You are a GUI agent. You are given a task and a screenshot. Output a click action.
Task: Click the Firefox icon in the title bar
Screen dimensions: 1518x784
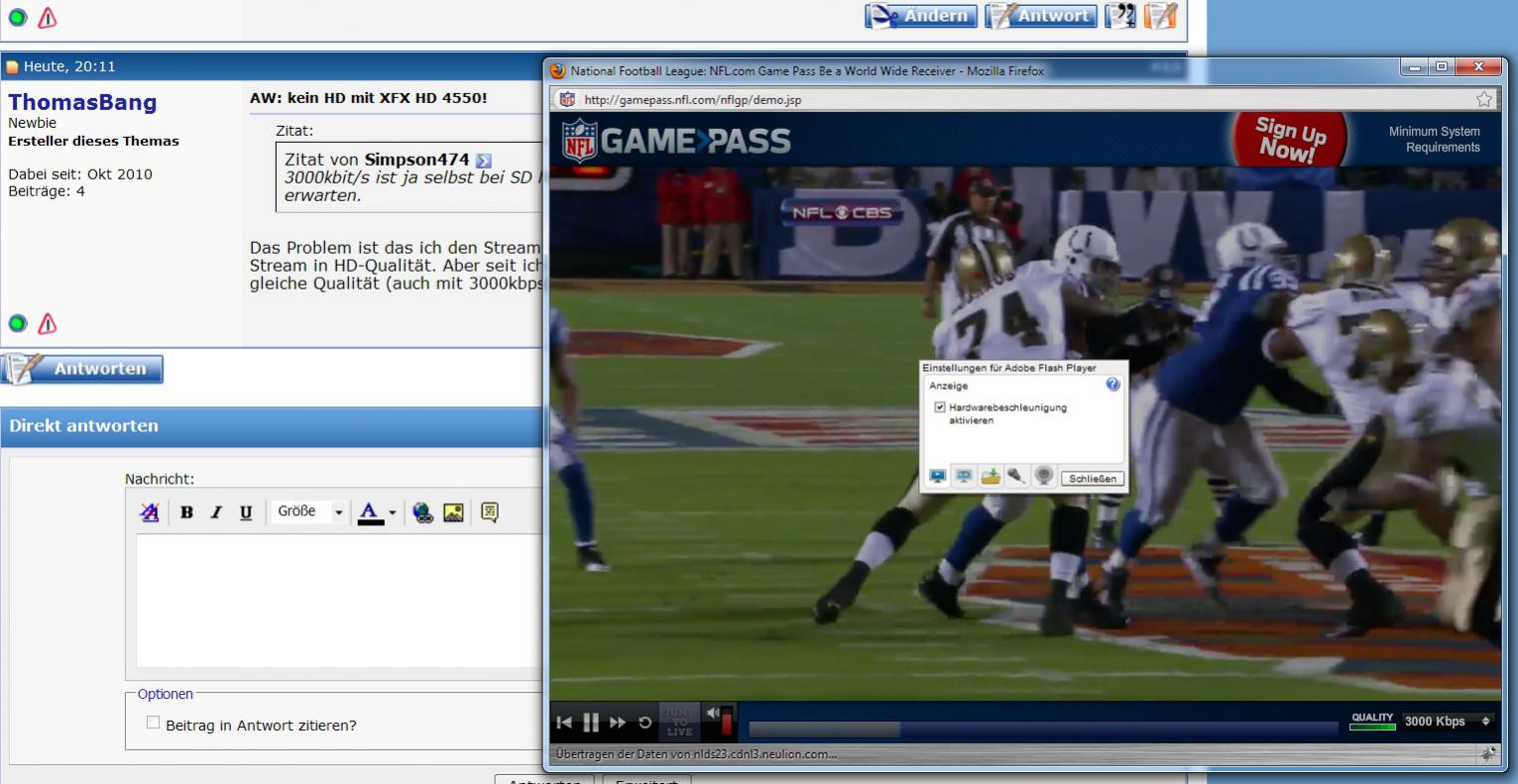pos(558,70)
